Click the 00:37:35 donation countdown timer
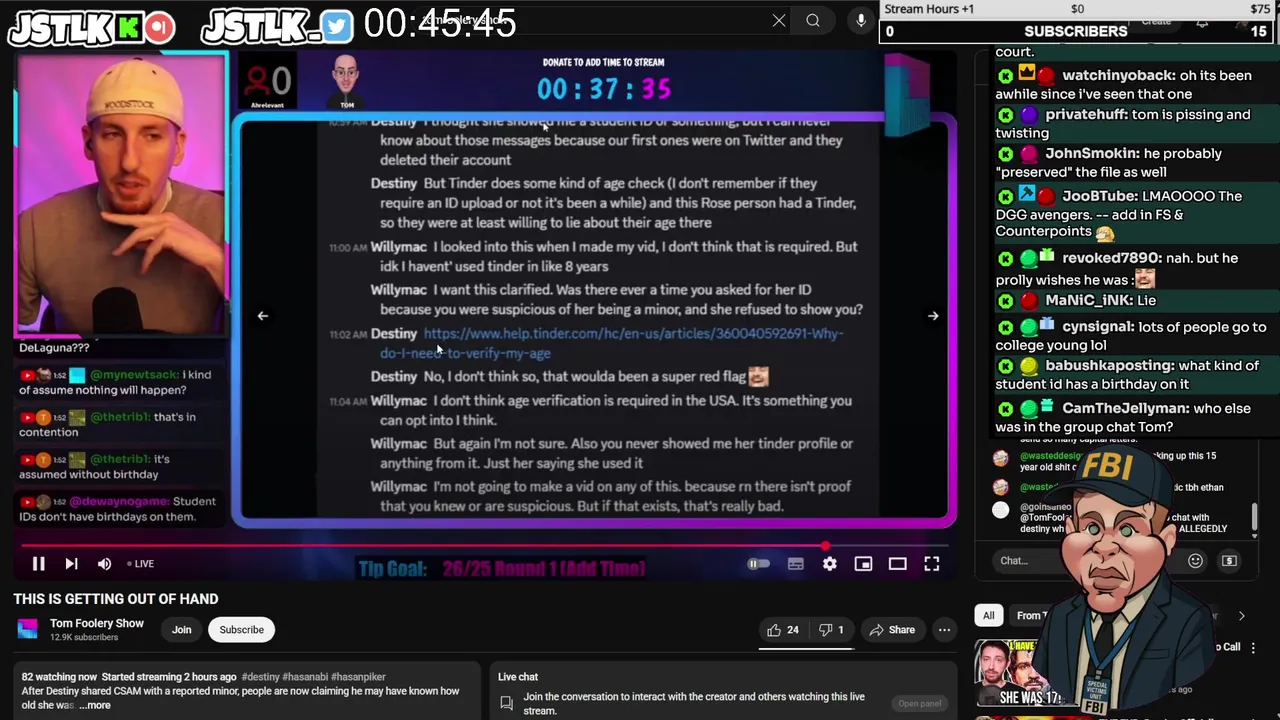 [x=603, y=89]
